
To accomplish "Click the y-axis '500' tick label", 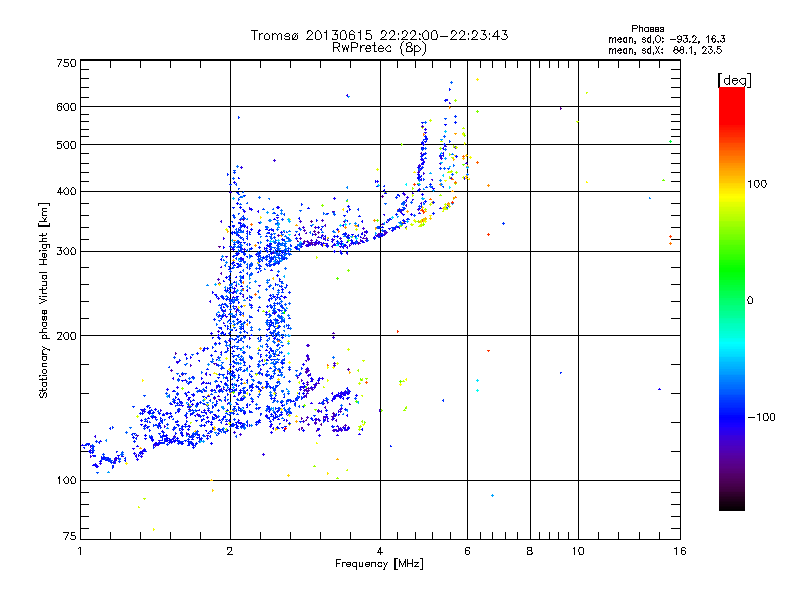I will (x=66, y=145).
